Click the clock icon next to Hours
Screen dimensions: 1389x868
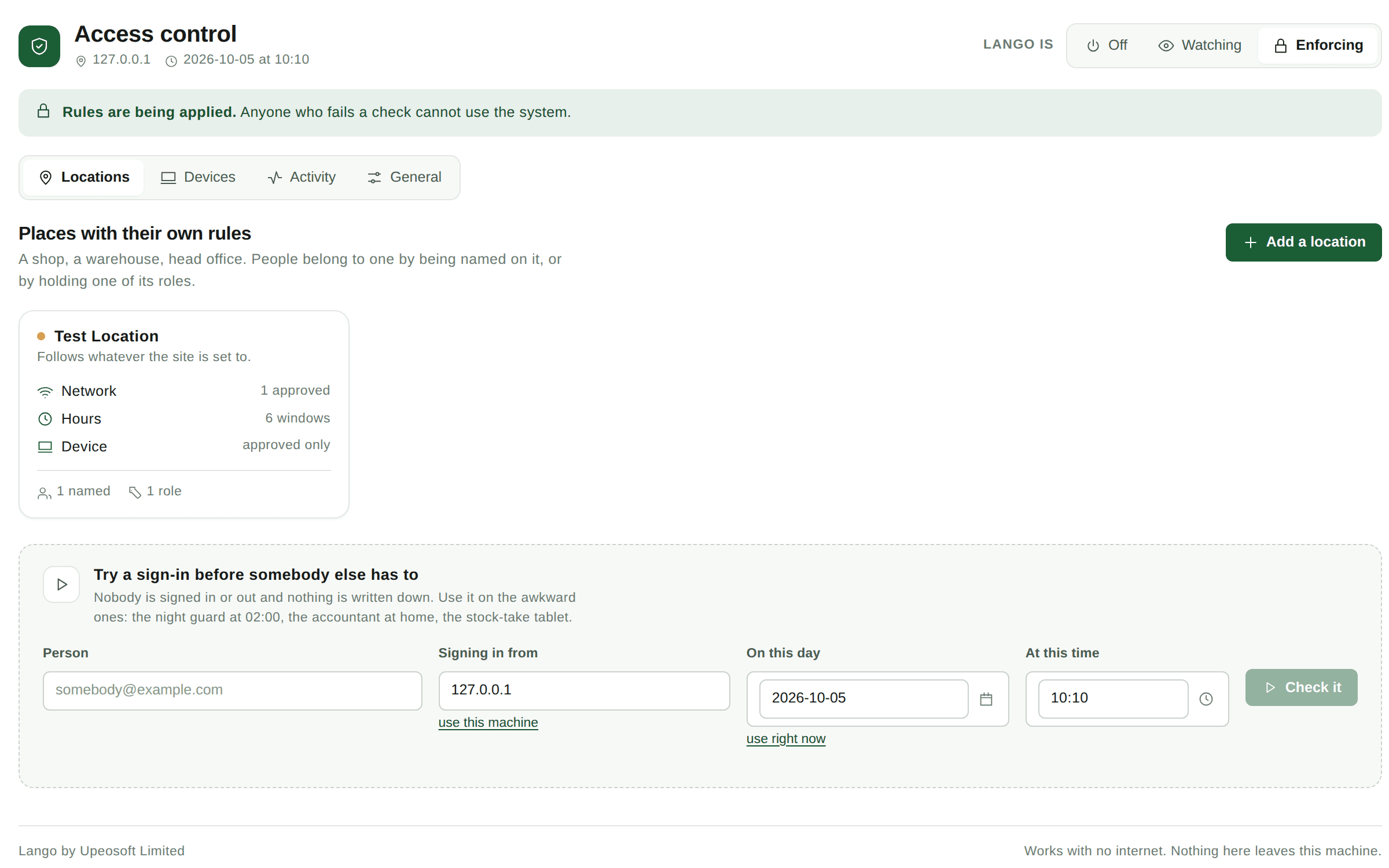[45, 419]
